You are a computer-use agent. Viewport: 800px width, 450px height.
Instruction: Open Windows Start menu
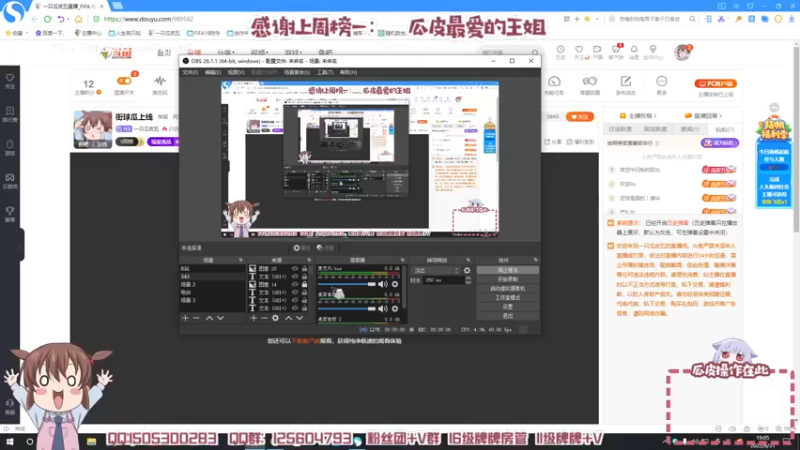pyautogui.click(x=10, y=441)
